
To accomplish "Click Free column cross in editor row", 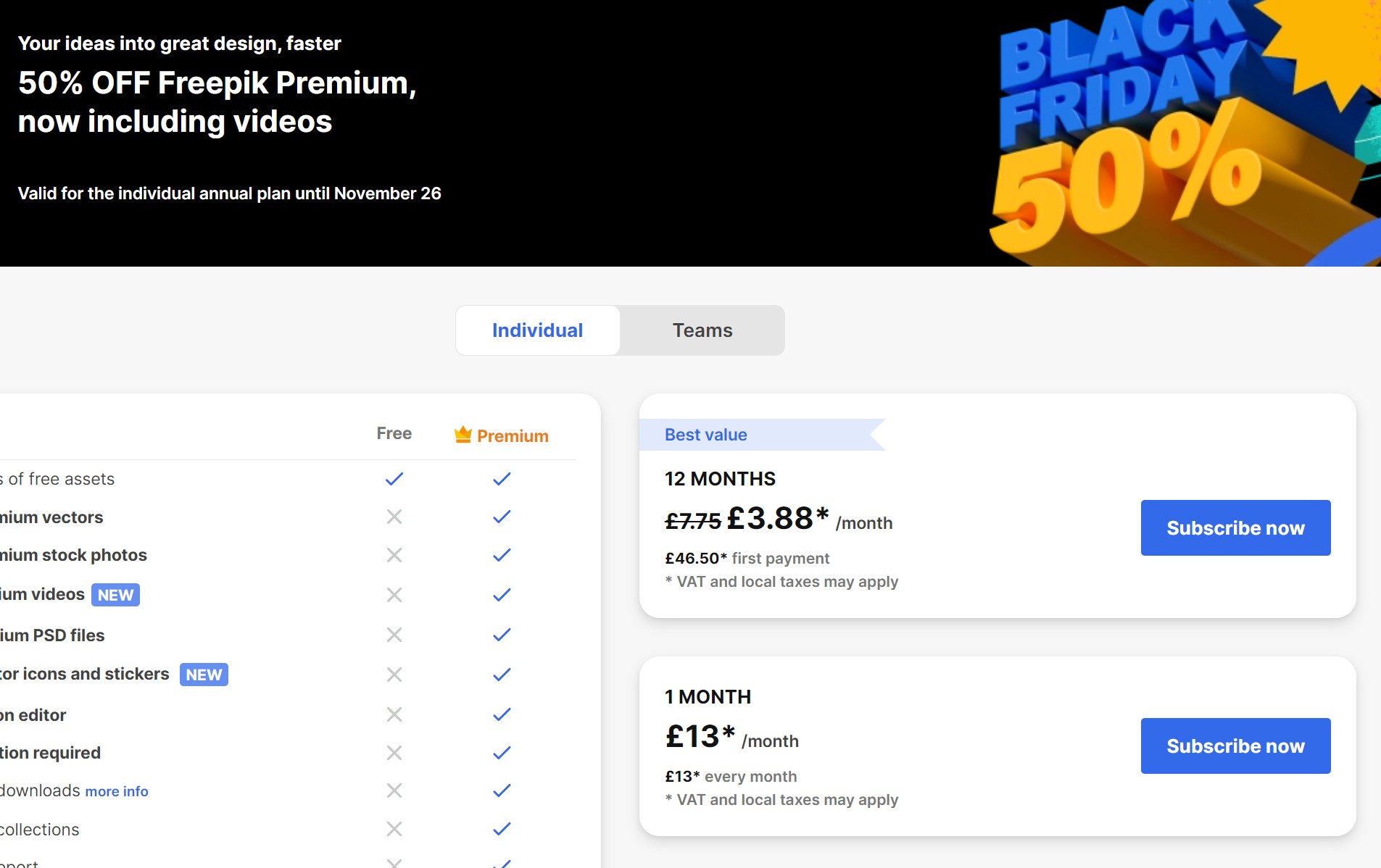I will pyautogui.click(x=394, y=714).
